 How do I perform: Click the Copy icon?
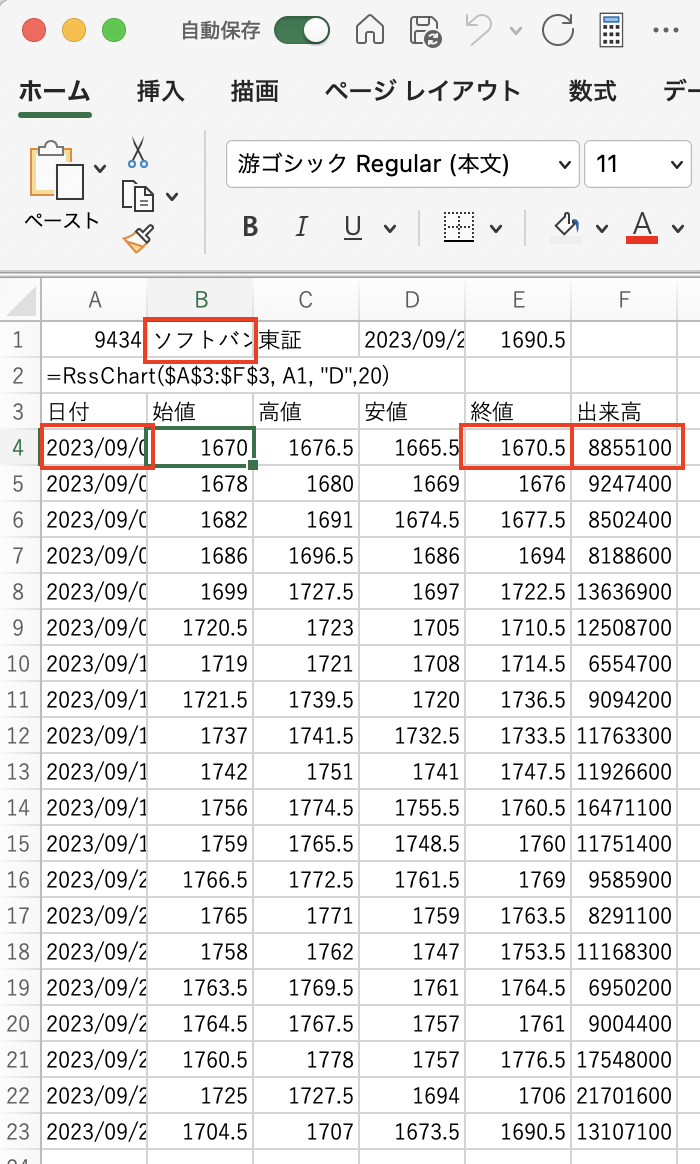[137, 196]
